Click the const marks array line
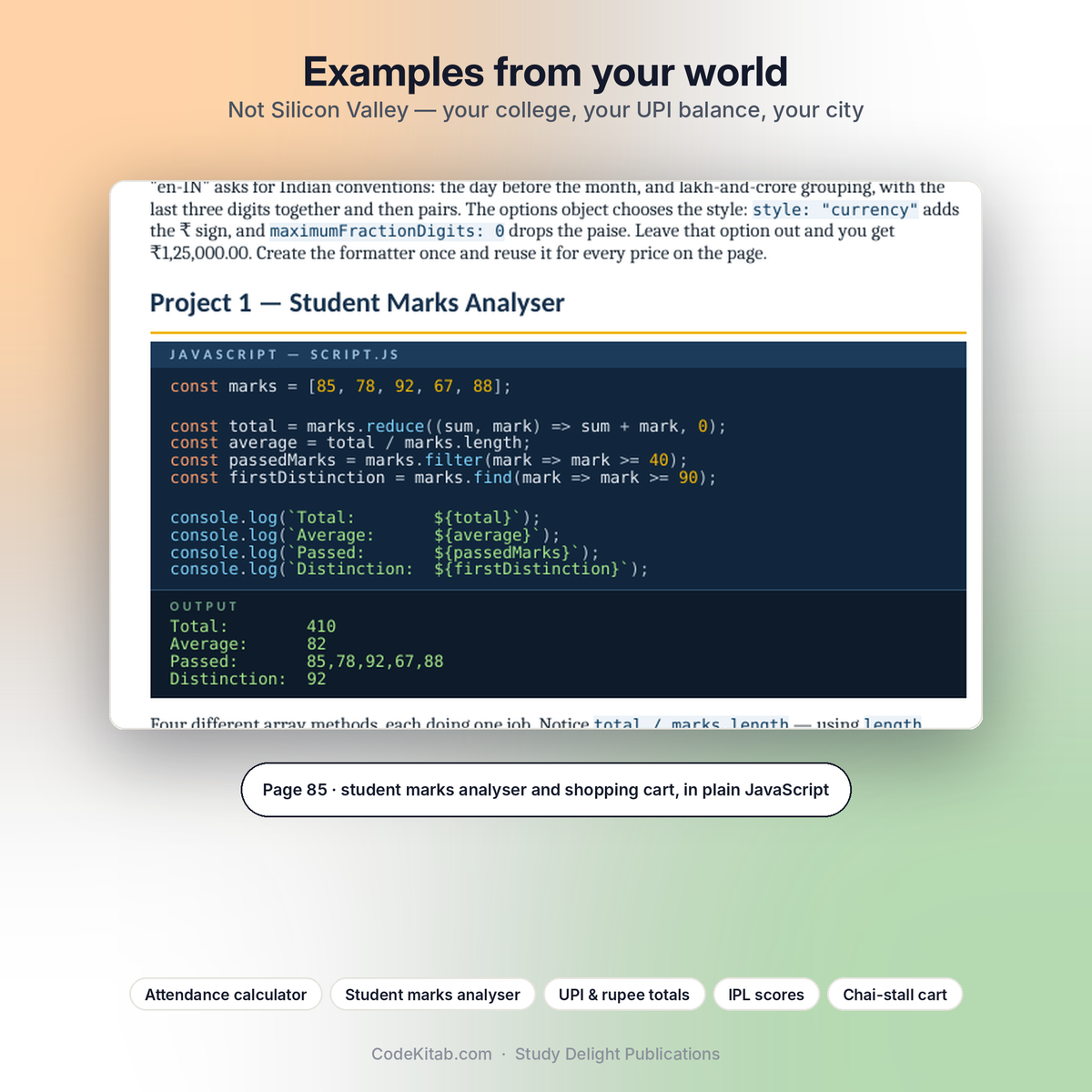1092x1092 pixels. click(340, 386)
